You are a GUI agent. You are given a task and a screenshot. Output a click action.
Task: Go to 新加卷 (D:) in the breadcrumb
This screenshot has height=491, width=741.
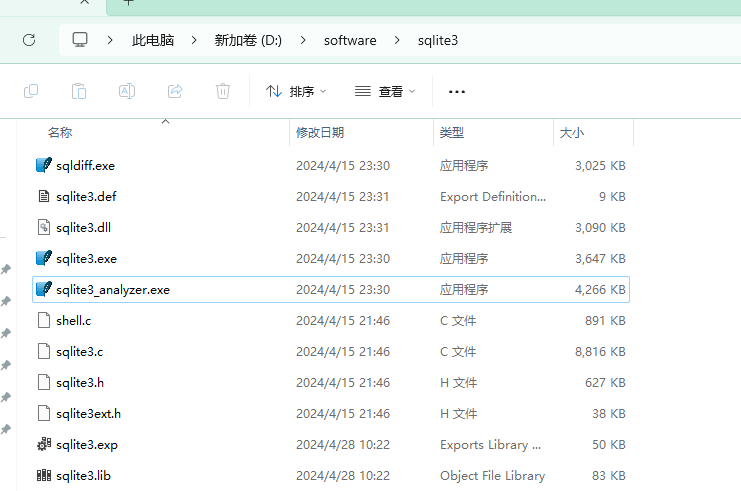coord(248,40)
